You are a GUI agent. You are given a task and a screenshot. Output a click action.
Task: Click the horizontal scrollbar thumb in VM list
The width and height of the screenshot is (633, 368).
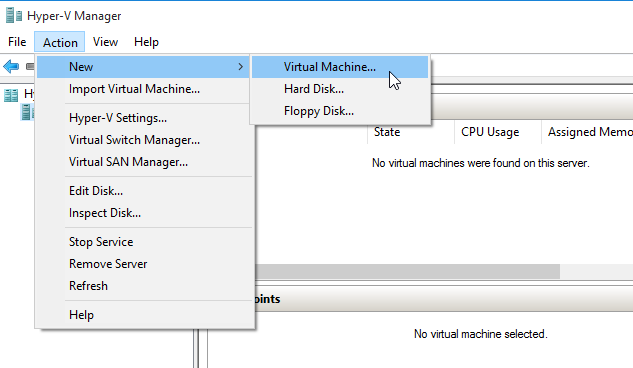tap(407, 272)
